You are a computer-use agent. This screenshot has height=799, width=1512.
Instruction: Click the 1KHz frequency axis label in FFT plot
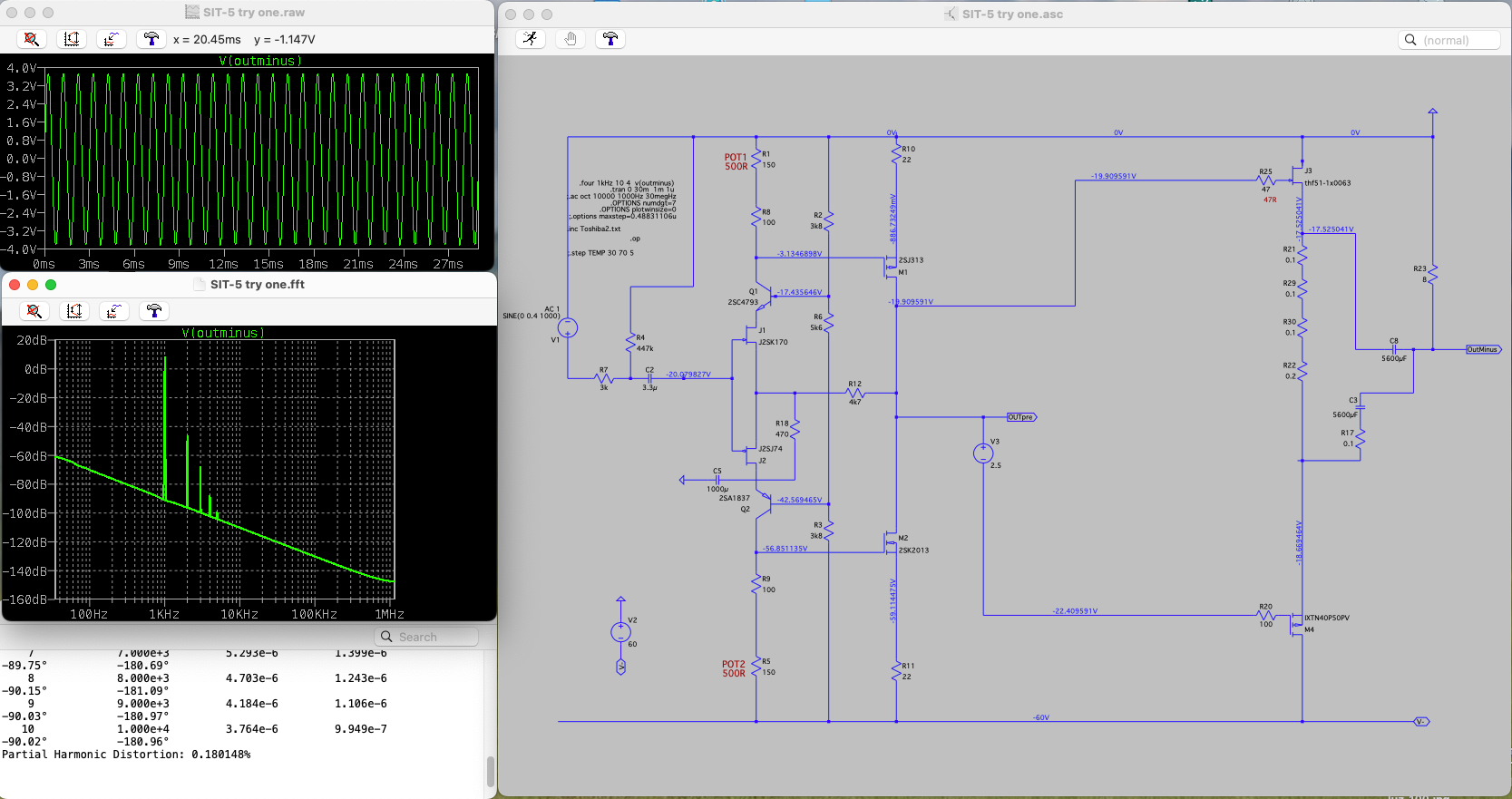(164, 614)
